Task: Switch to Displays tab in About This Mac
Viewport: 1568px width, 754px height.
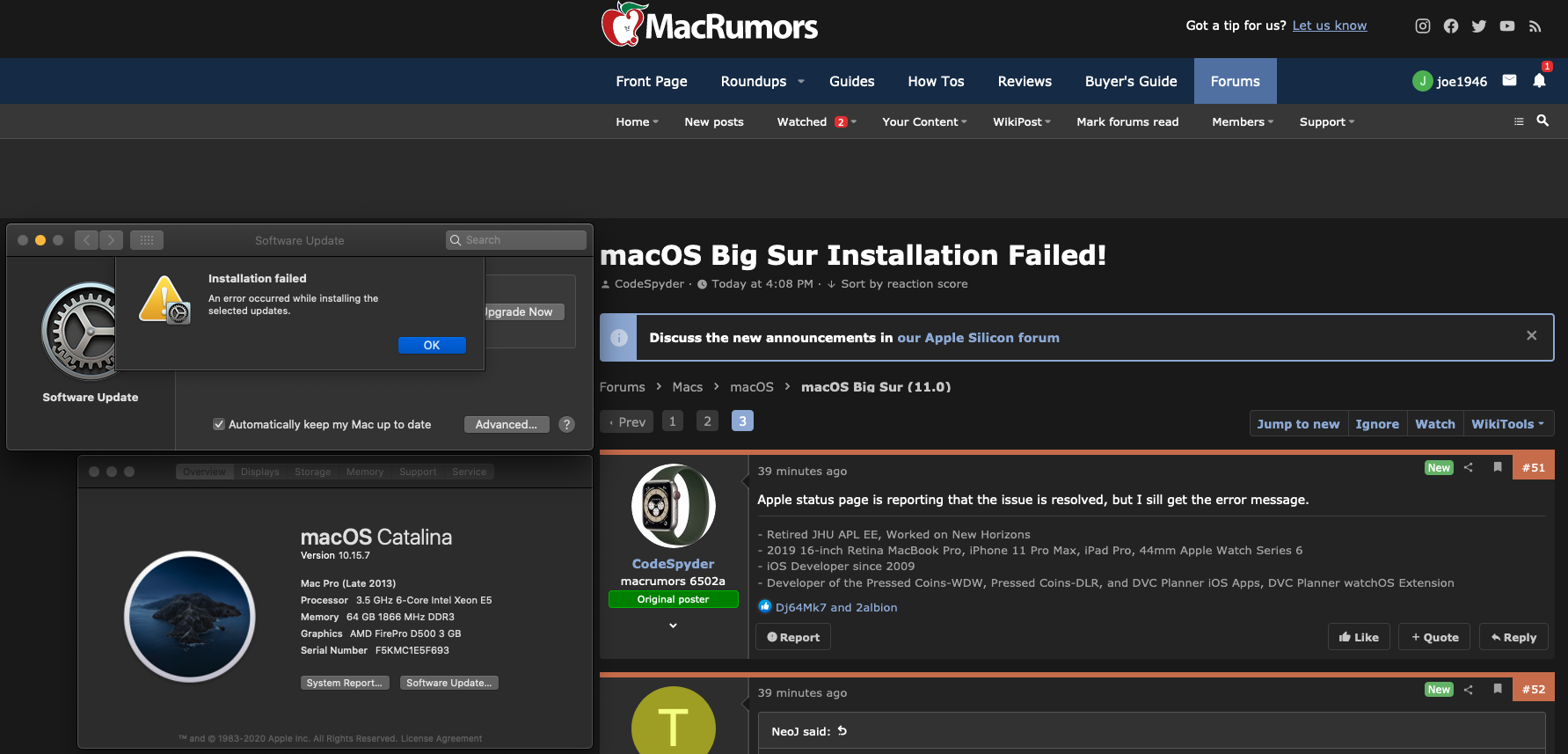Action: point(260,472)
